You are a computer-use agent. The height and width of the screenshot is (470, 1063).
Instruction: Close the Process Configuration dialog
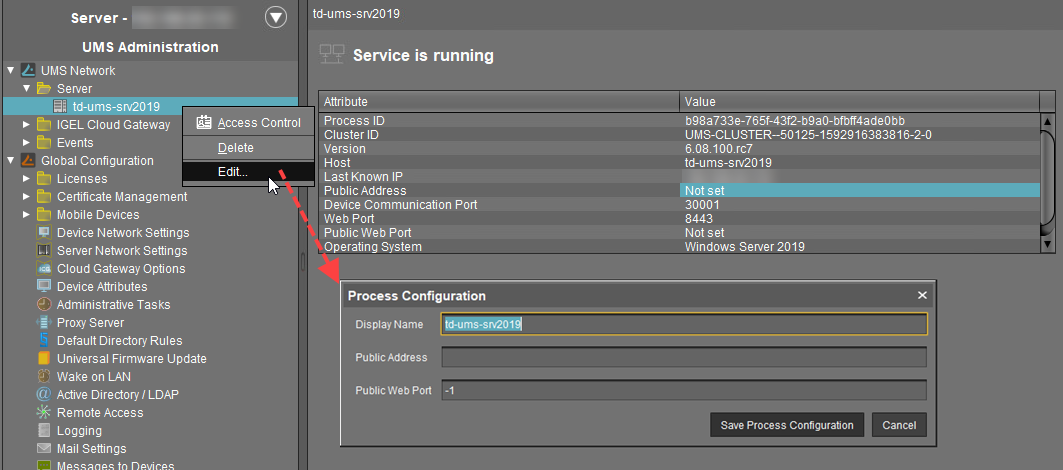click(922, 296)
